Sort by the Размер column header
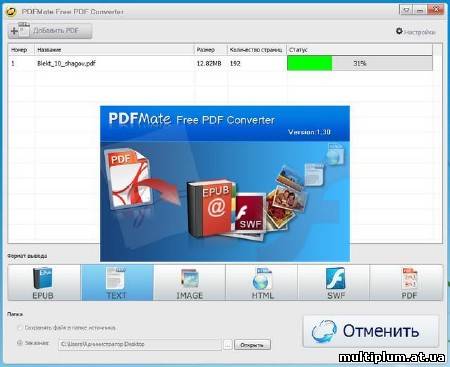The width and height of the screenshot is (450, 367). (211, 50)
